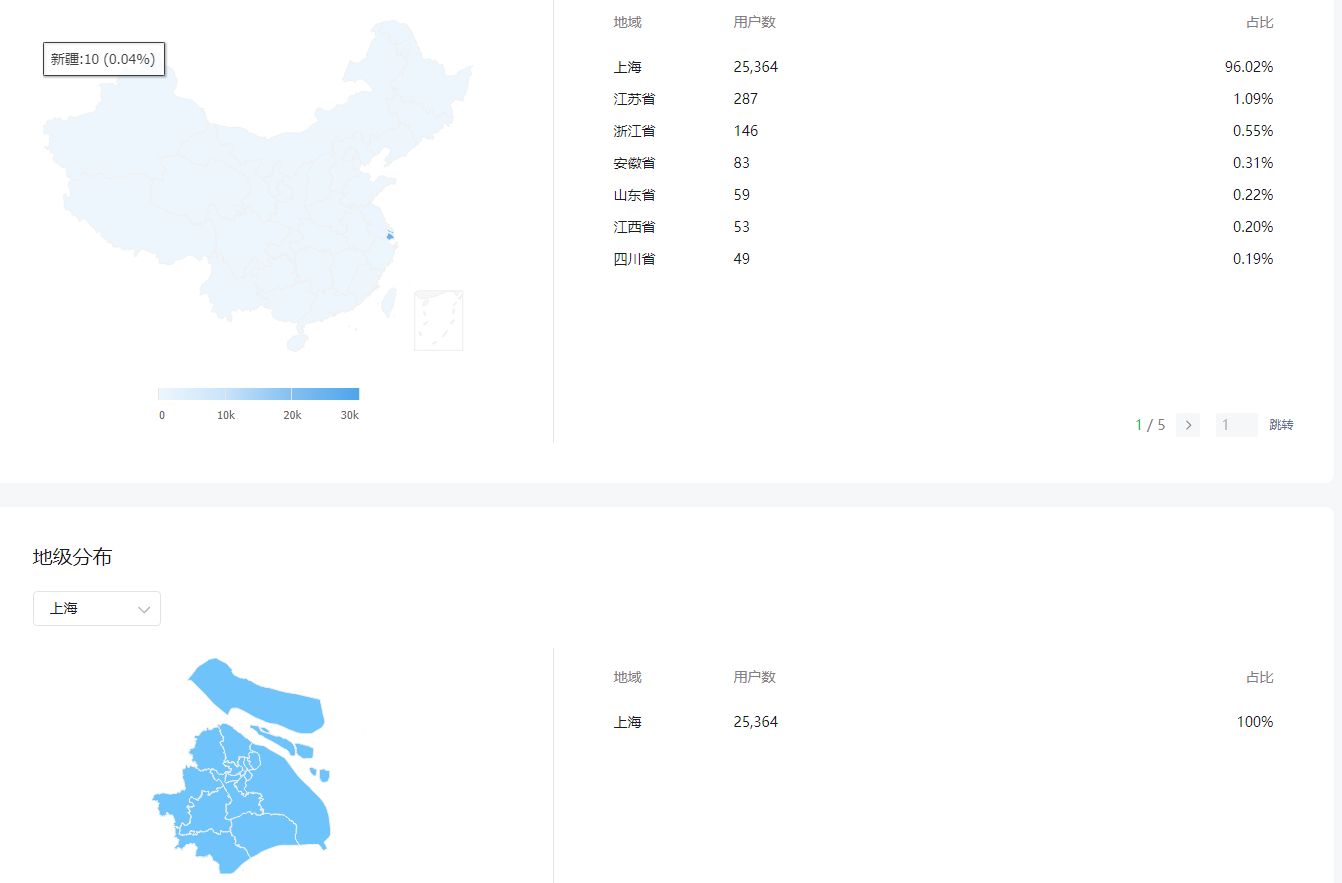Click the 0.19% share value

(x=1253, y=259)
